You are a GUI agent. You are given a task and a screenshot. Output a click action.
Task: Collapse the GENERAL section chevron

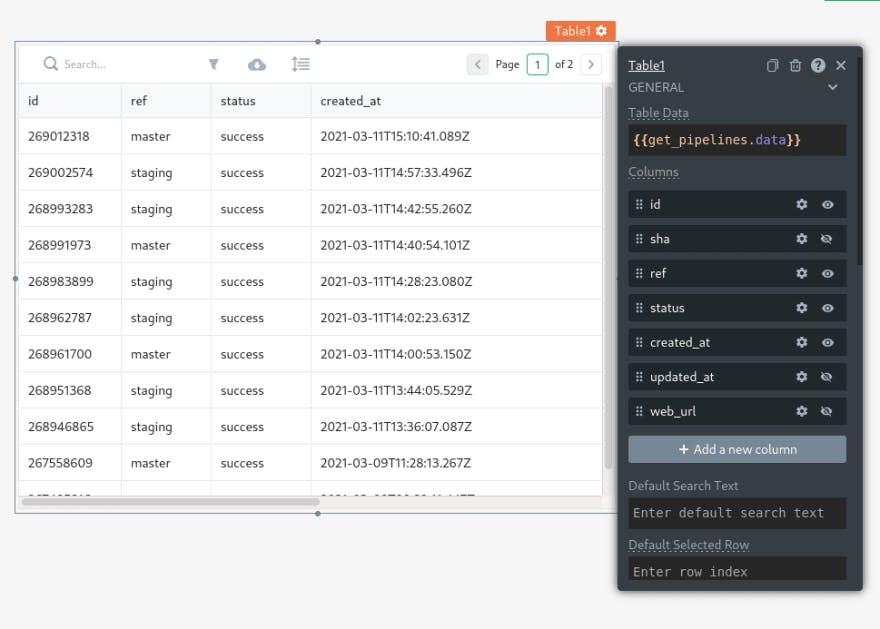pyautogui.click(x=832, y=88)
